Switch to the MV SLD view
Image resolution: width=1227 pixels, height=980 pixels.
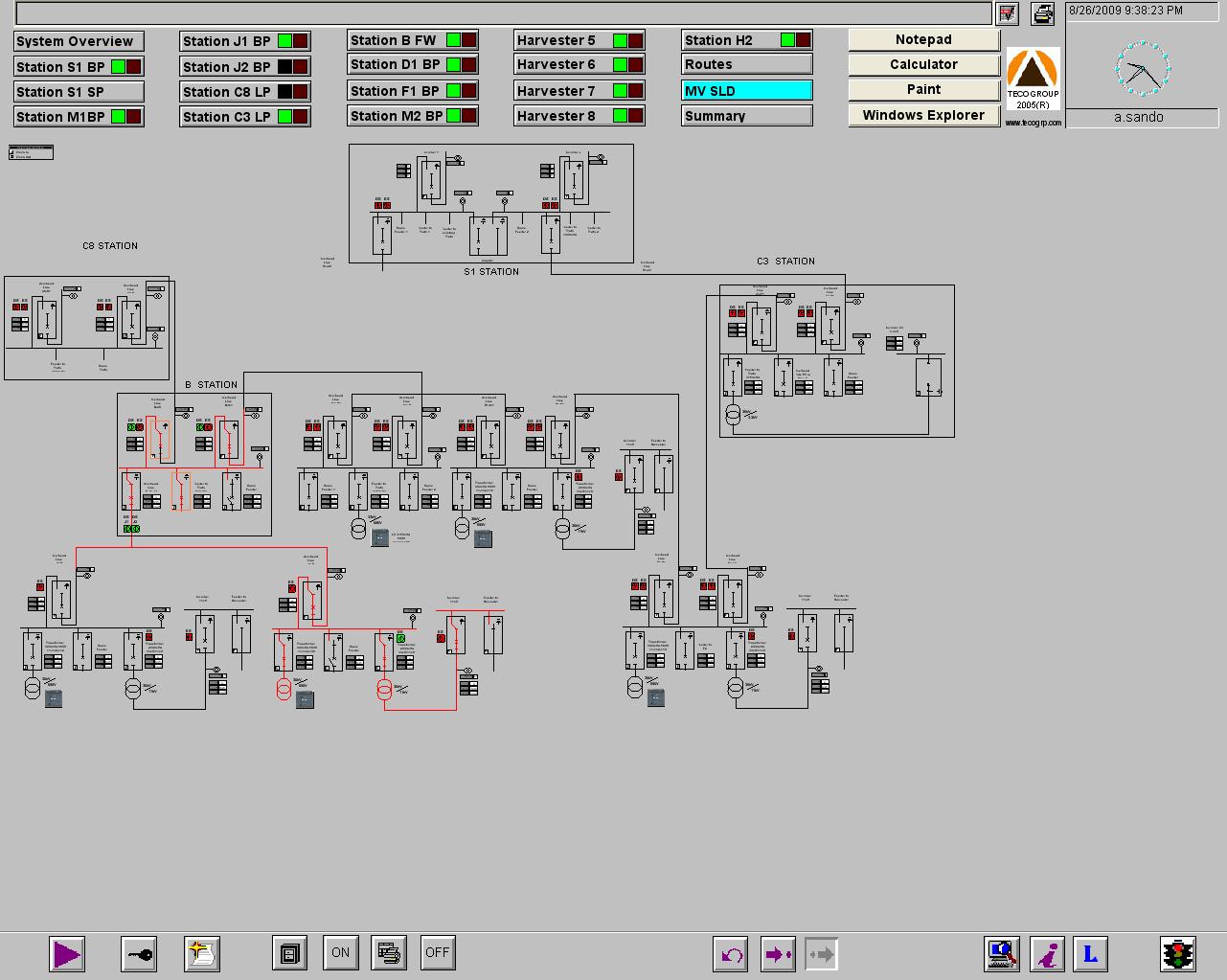click(x=747, y=91)
